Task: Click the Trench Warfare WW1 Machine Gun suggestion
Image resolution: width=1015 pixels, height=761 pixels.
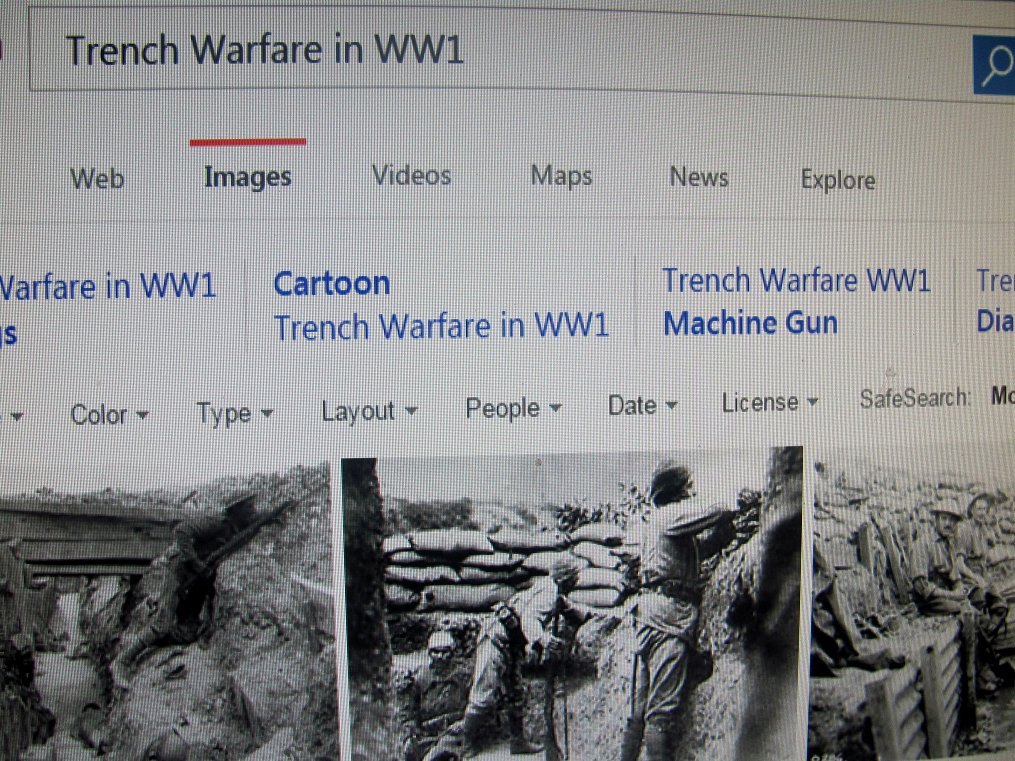Action: point(796,302)
